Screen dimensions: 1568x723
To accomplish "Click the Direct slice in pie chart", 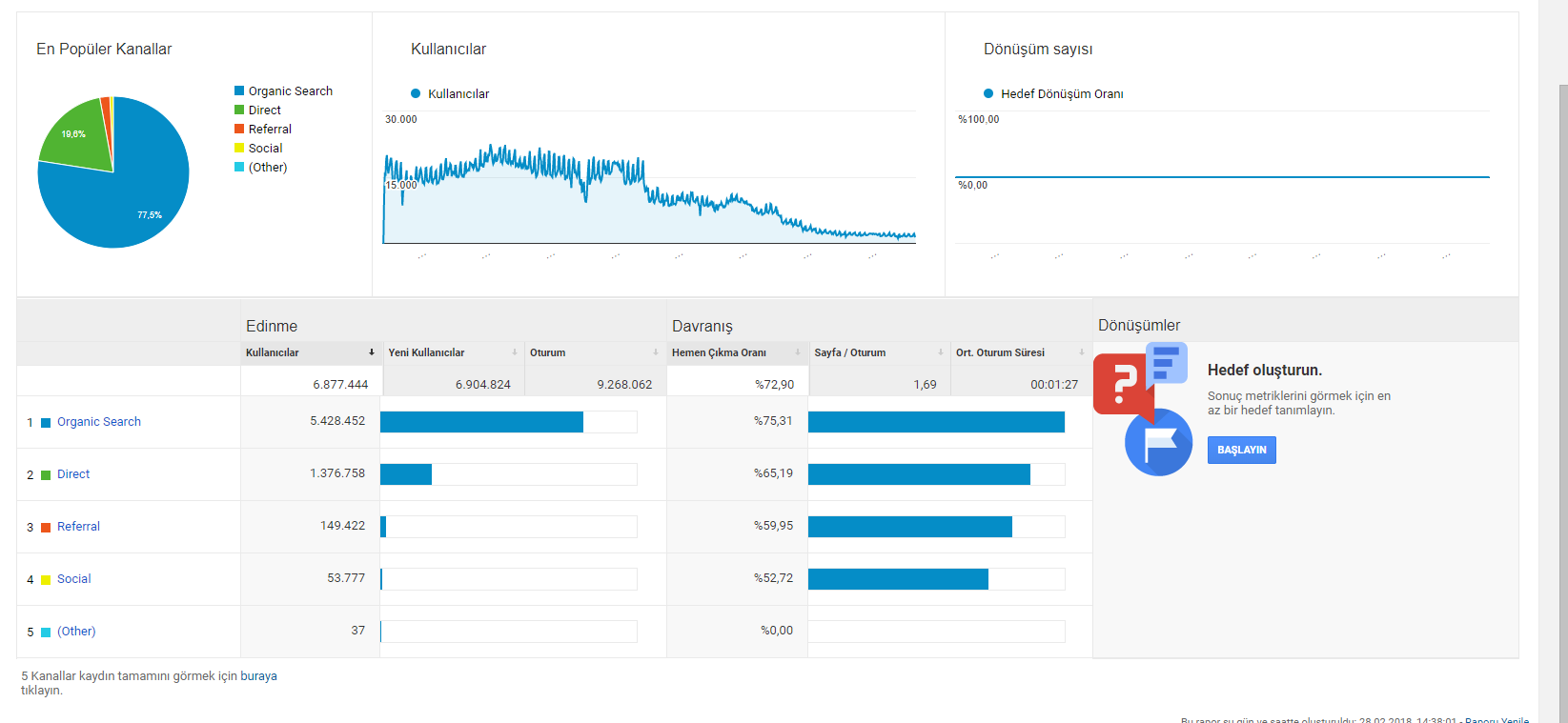I will coord(76,135).
